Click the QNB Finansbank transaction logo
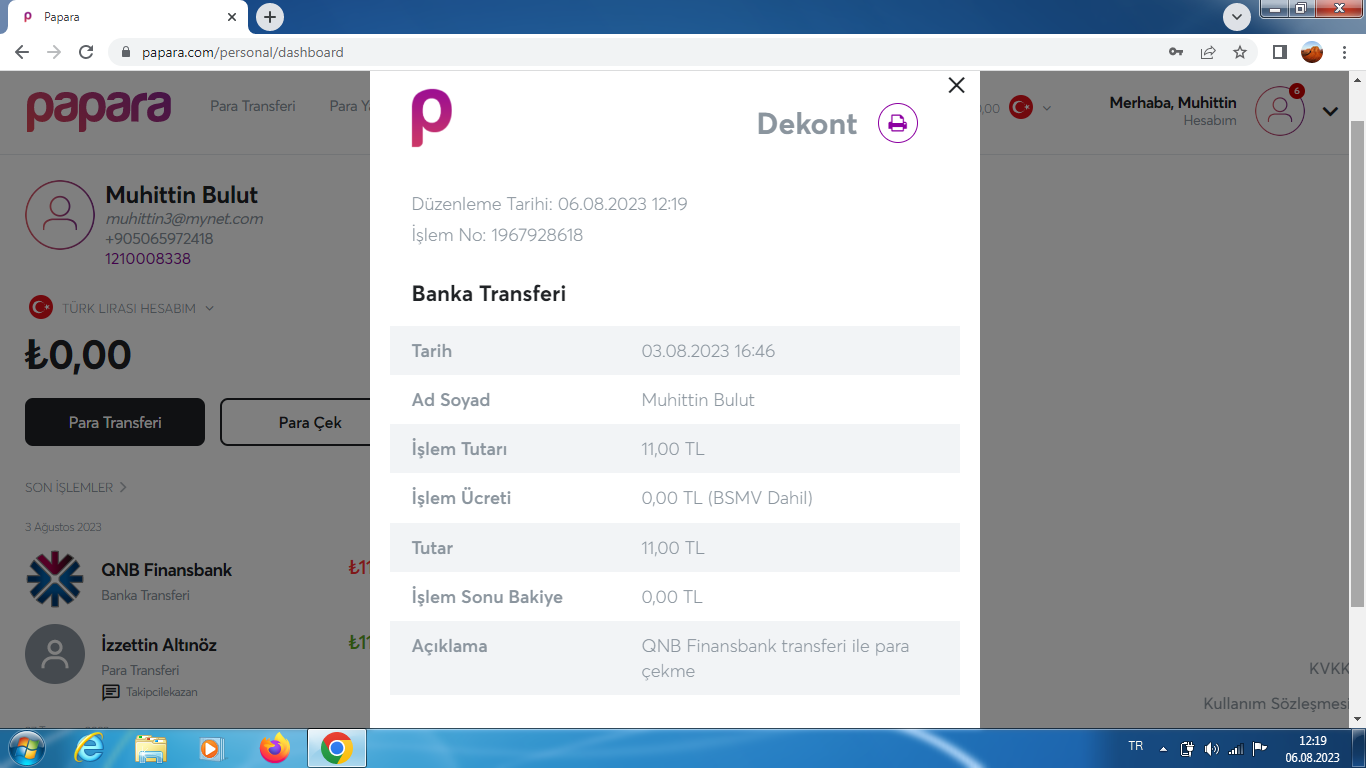Screen dimensions: 1366x768 pyautogui.click(x=55, y=580)
